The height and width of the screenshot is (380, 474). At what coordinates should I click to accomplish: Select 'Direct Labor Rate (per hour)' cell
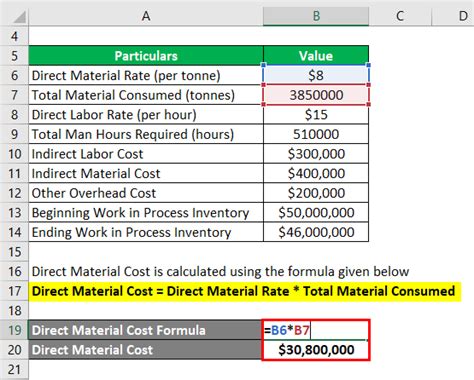pos(146,115)
